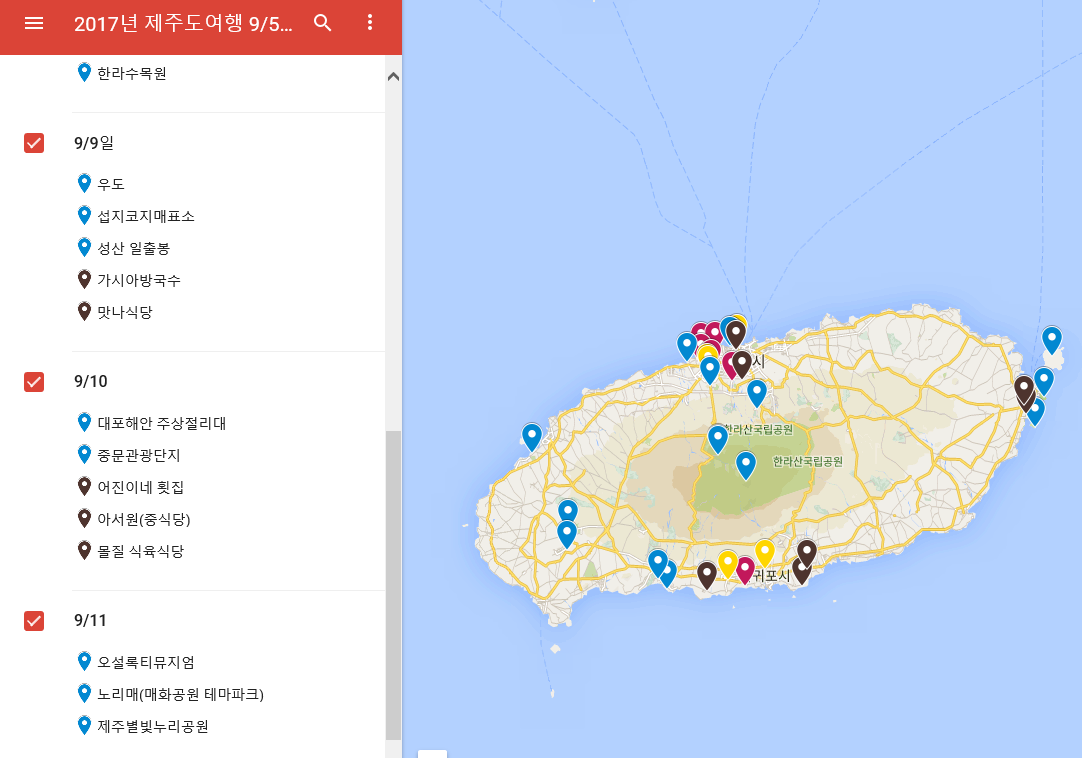Click the 9/11 layer heading
Viewport: 1082px width, 758px height.
click(x=90, y=621)
